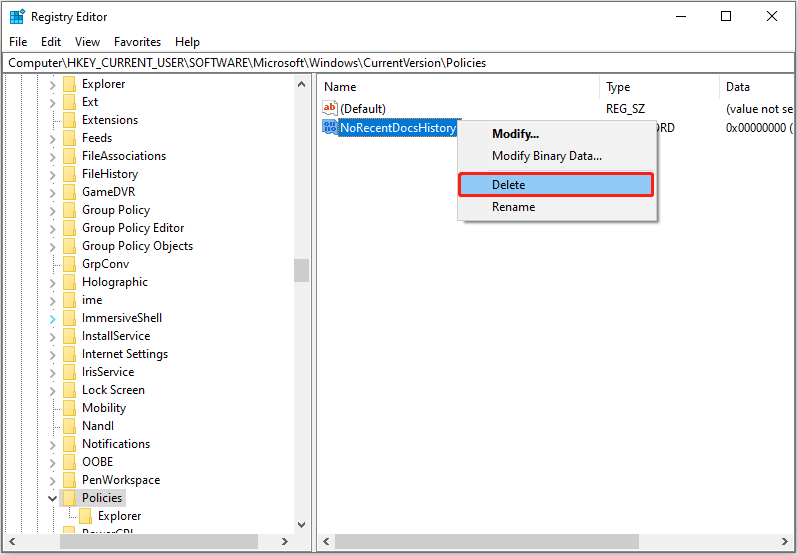
Task: Collapse the Policies key
Action: click(52, 499)
